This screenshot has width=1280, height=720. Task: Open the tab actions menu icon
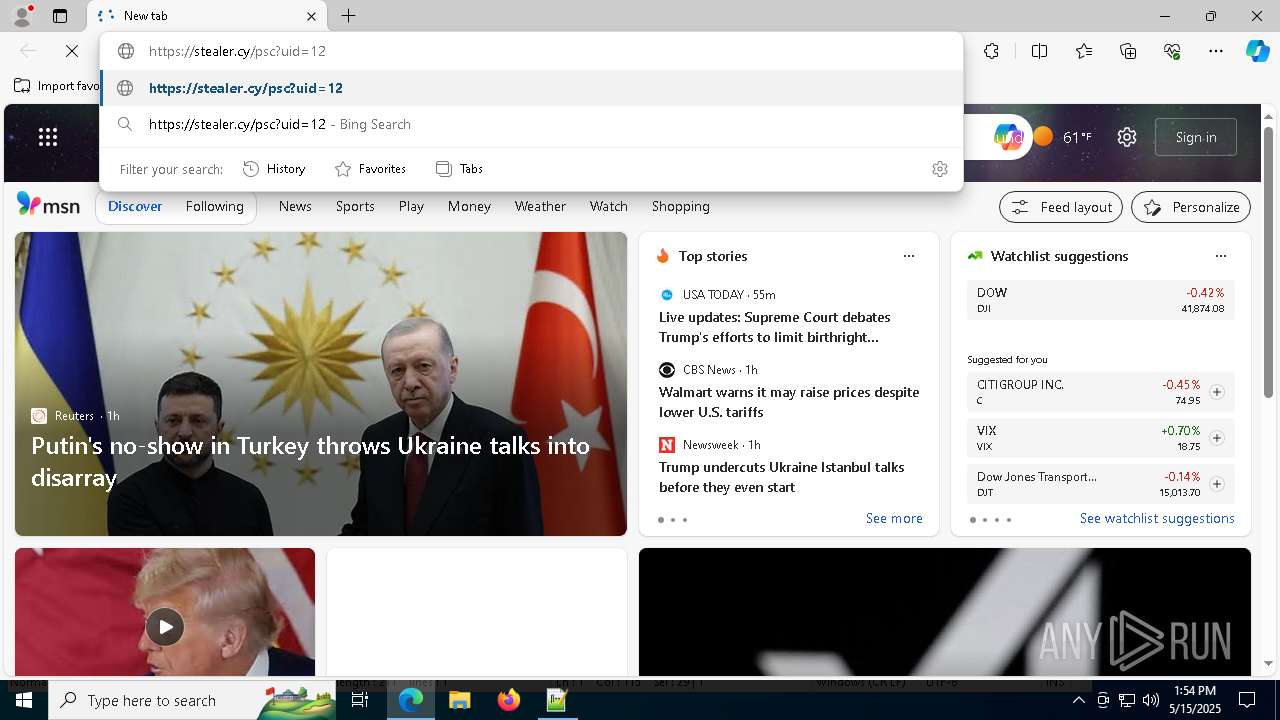click(x=60, y=16)
